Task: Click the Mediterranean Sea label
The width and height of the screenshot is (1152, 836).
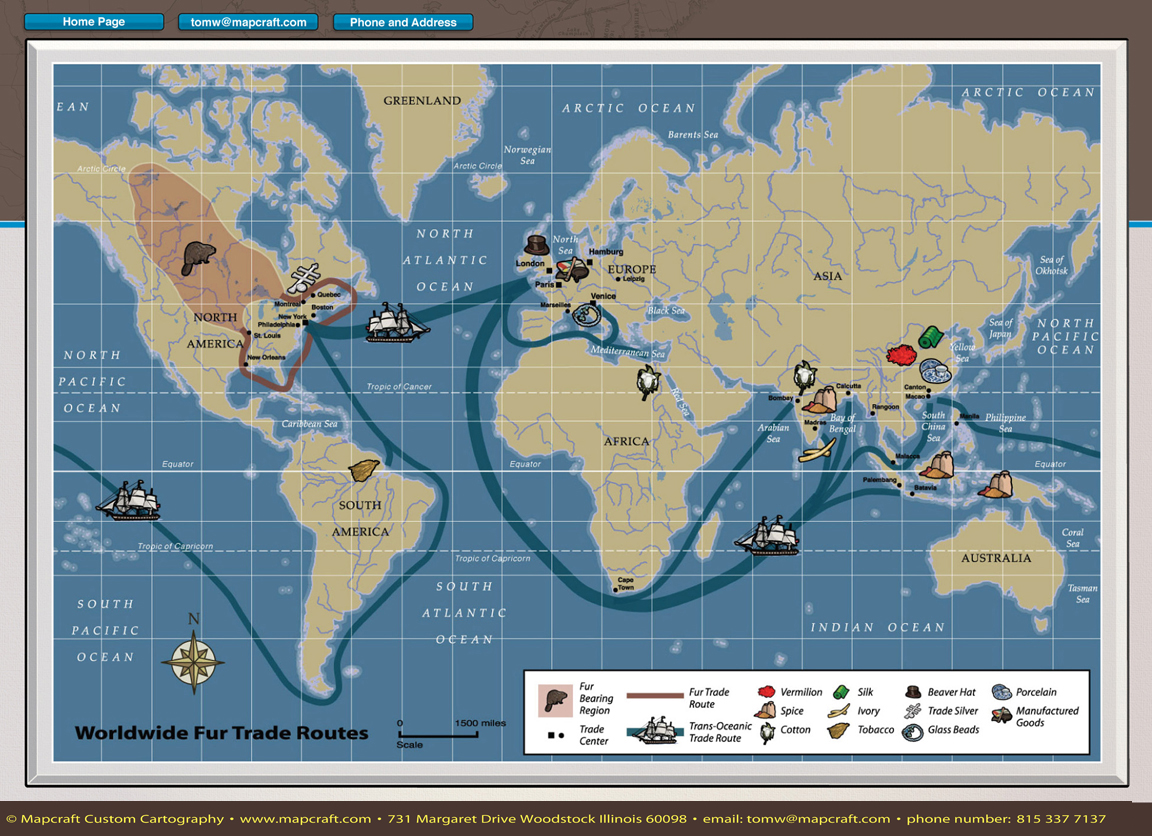Action: (628, 351)
